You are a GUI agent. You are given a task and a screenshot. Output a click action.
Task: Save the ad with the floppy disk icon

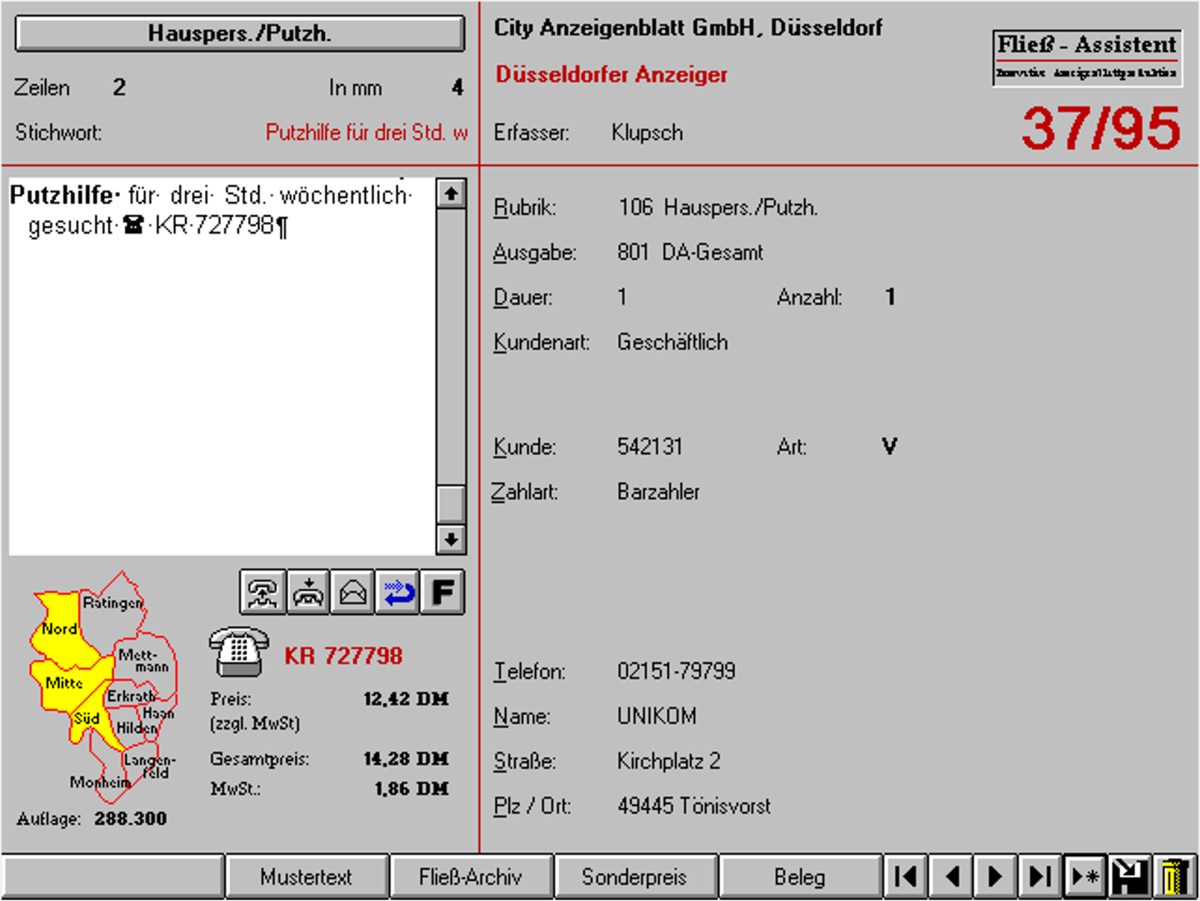pos(1130,877)
